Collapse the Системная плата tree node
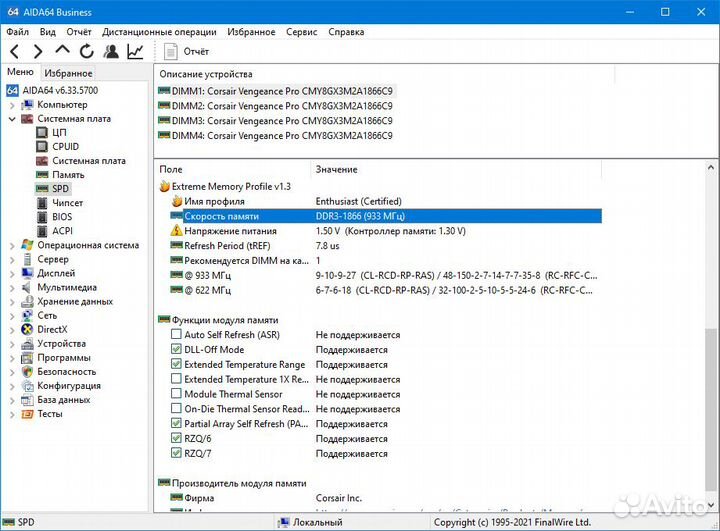The image size is (720, 531). (x=11, y=119)
